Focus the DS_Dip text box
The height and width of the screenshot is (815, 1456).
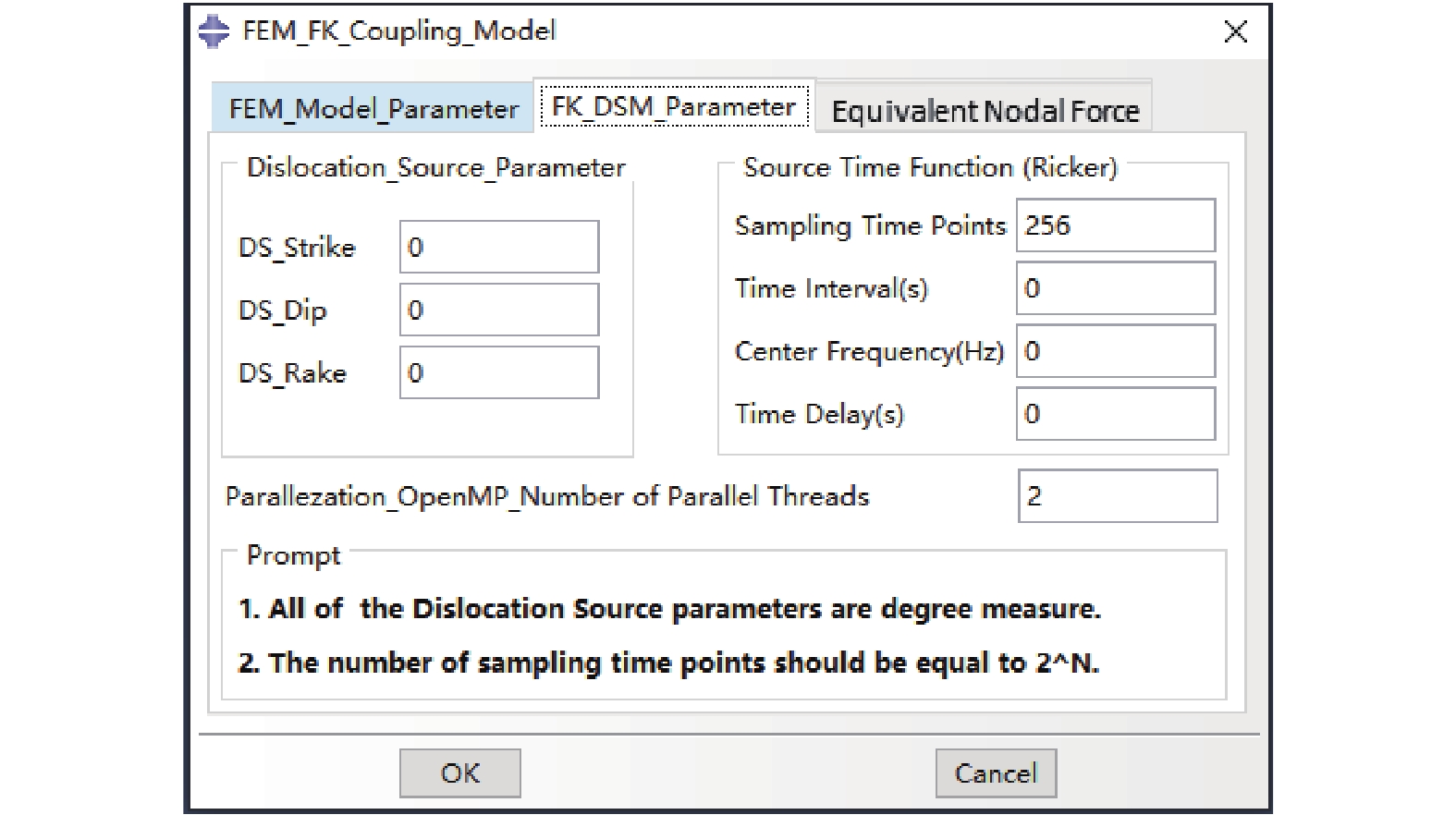point(499,310)
